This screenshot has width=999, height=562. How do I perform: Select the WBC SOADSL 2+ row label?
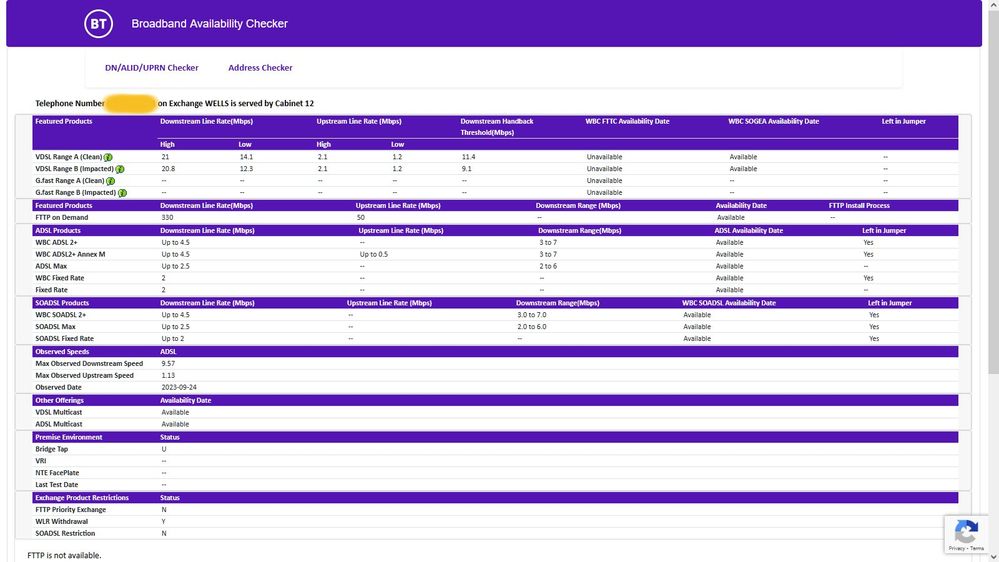click(61, 315)
